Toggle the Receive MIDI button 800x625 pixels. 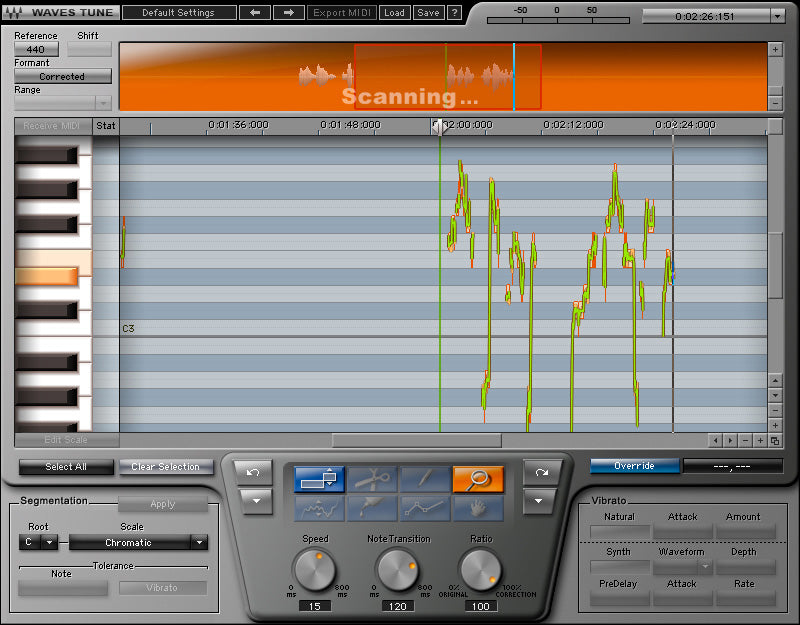coord(51,125)
